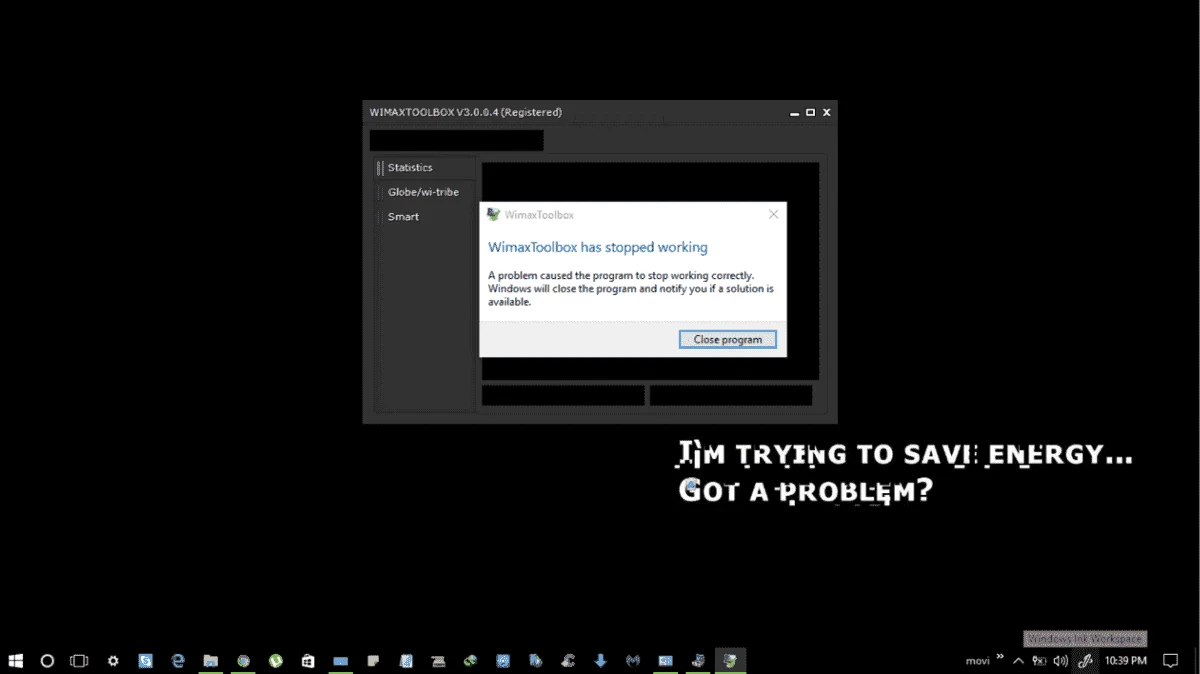1200x674 pixels.
Task: Show hidden system tray icons
Action: pos(1018,661)
